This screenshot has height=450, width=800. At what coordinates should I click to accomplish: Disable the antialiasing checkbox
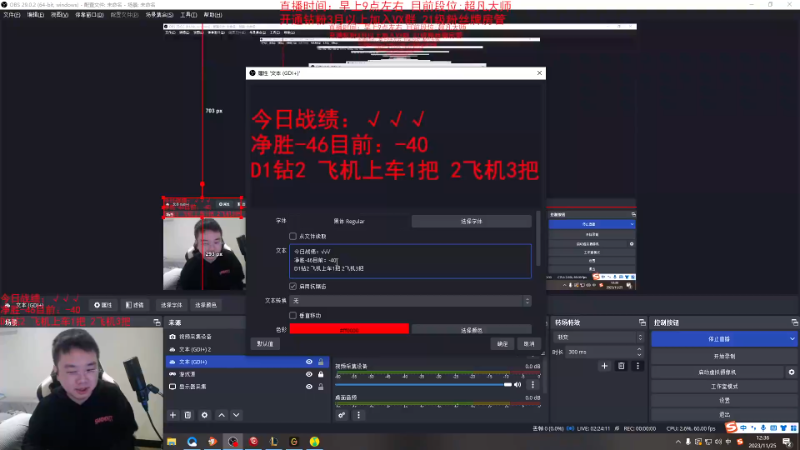pyautogui.click(x=293, y=286)
